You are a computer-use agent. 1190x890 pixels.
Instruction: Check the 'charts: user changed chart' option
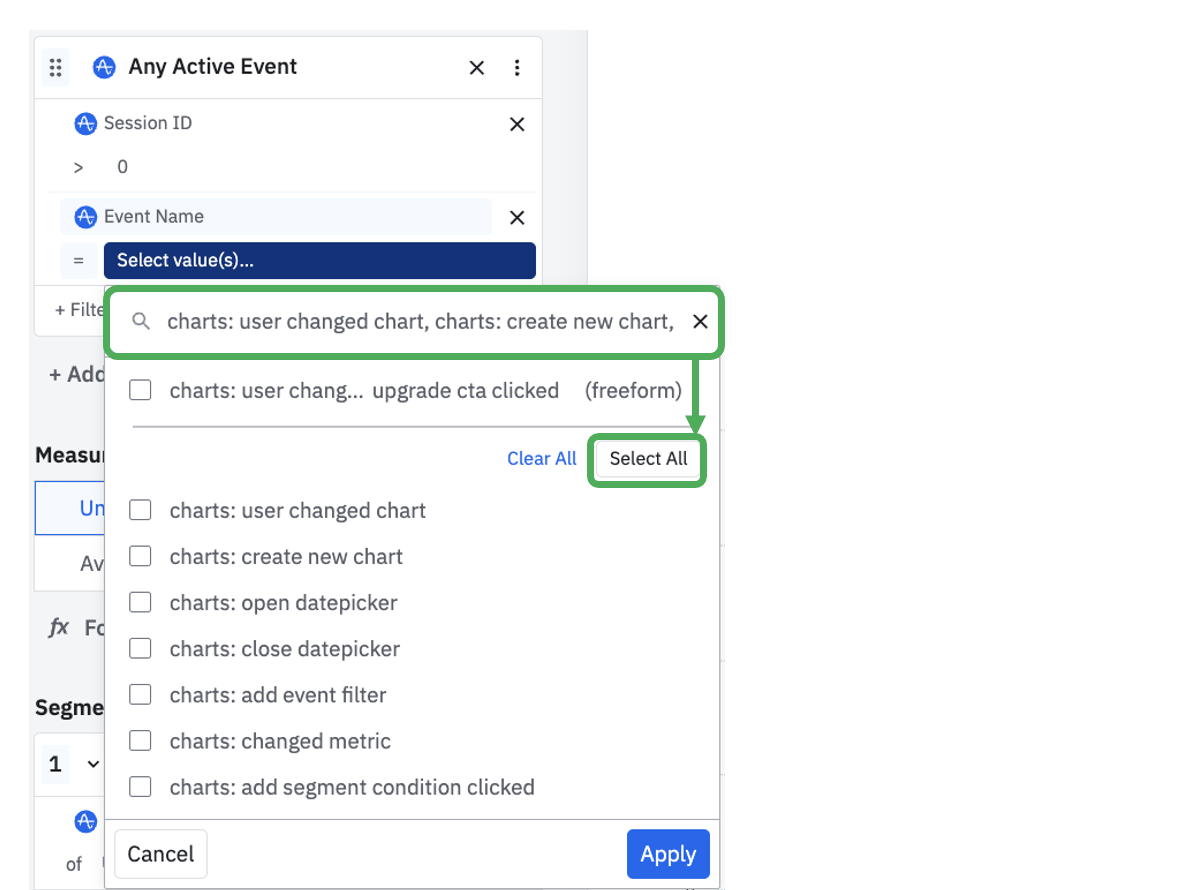pos(141,510)
